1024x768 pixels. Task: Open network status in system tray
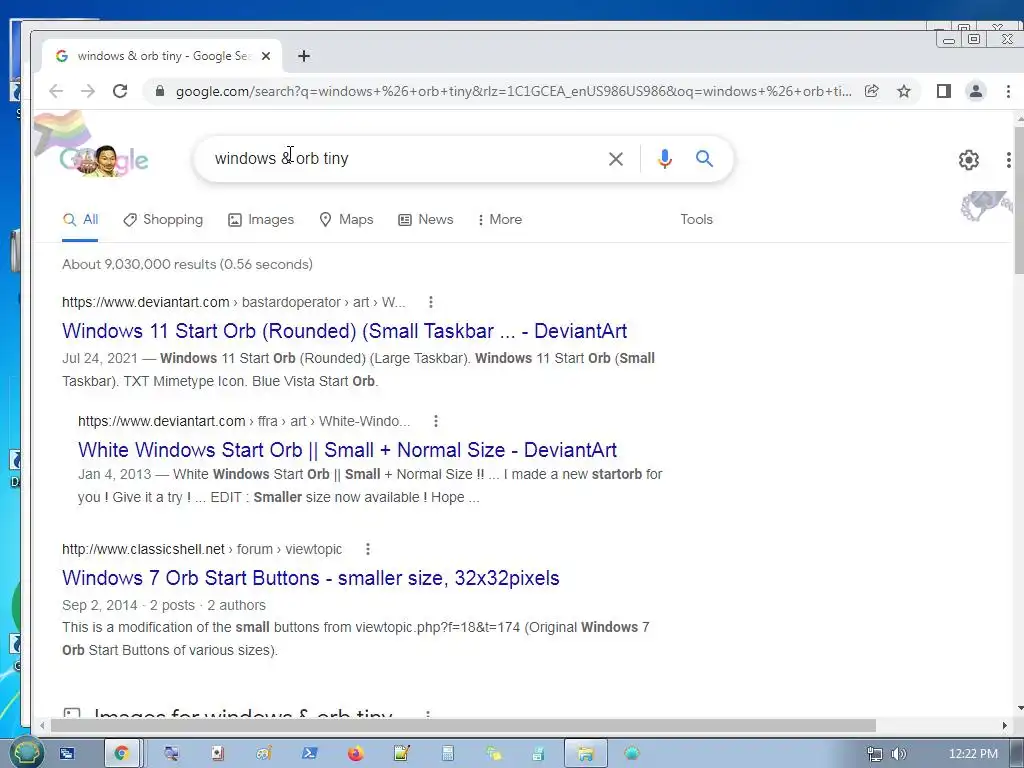coord(874,754)
